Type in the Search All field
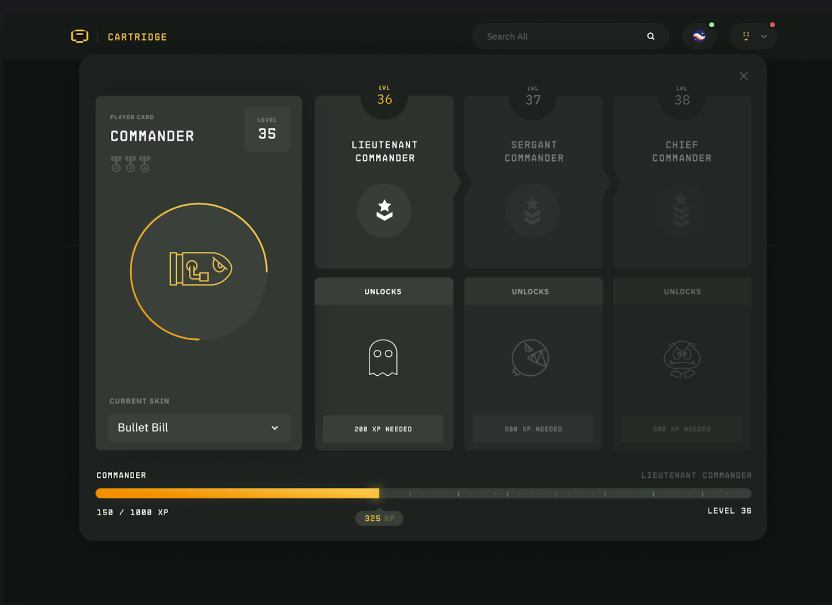Image resolution: width=832 pixels, height=605 pixels. [560, 36]
